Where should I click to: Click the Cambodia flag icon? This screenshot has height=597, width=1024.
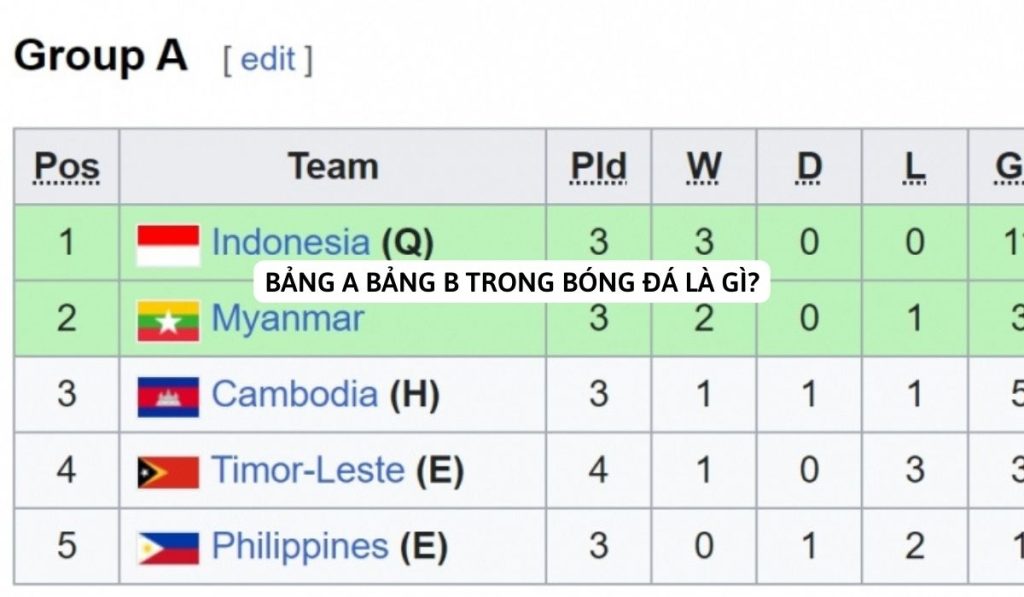168,396
